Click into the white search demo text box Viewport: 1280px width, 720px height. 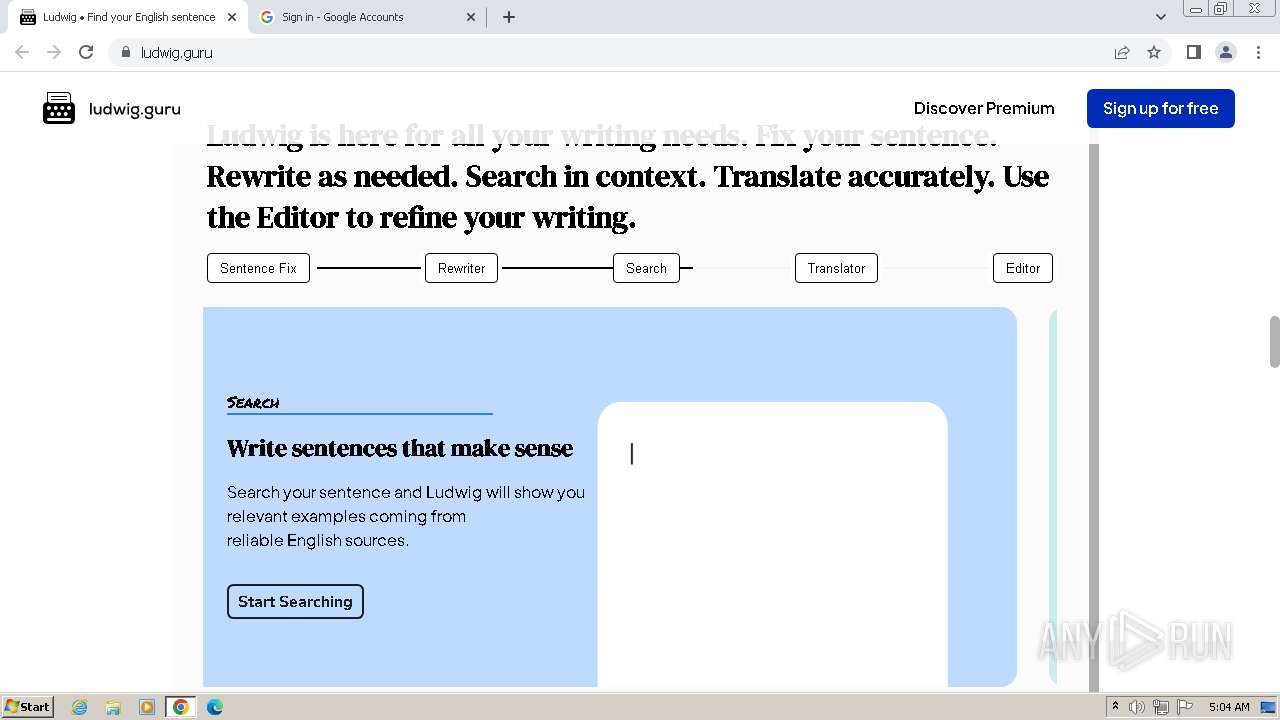(x=772, y=544)
